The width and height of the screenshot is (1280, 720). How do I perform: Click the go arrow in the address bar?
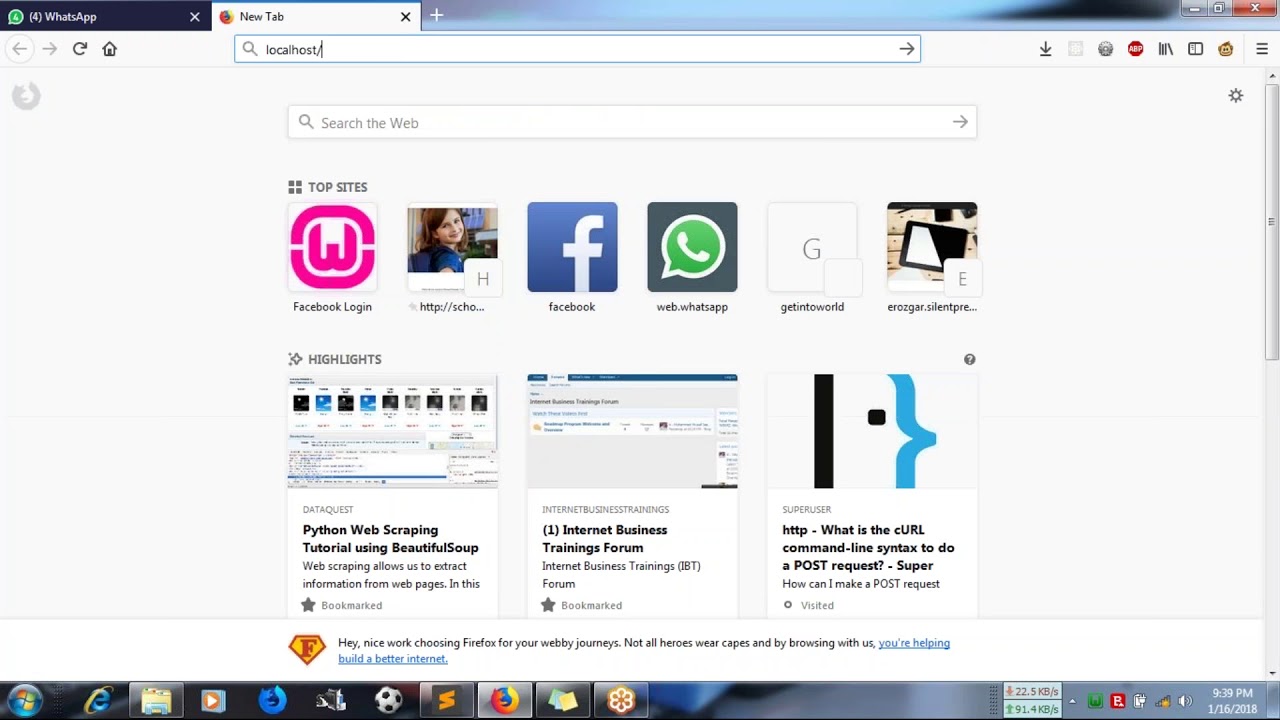click(906, 49)
